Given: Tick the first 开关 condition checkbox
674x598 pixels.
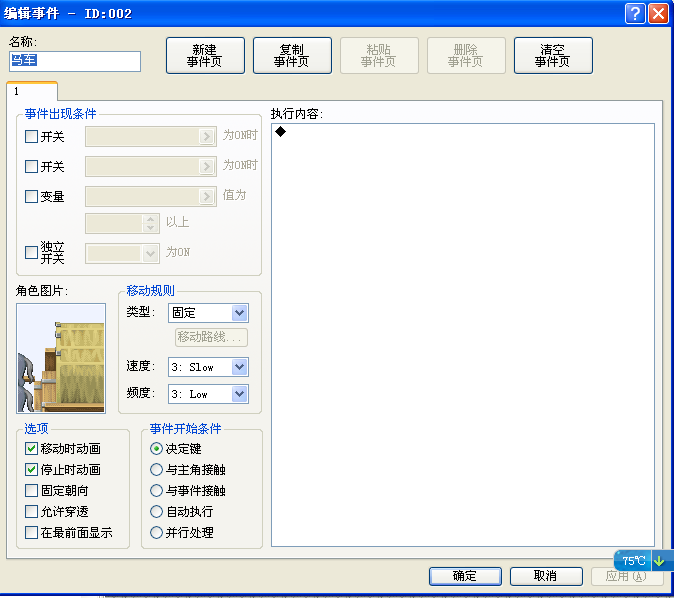Looking at the screenshot, I should [x=31, y=137].
